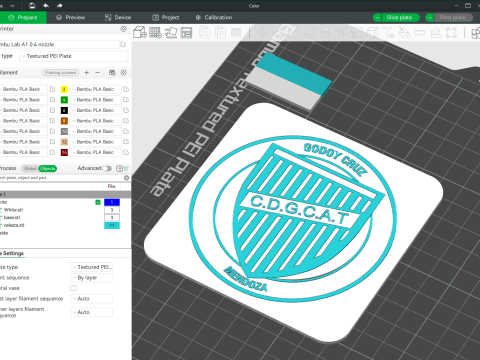This screenshot has height=360, width=480.
Task: Add a model with the cube icon
Action: (x=140, y=33)
